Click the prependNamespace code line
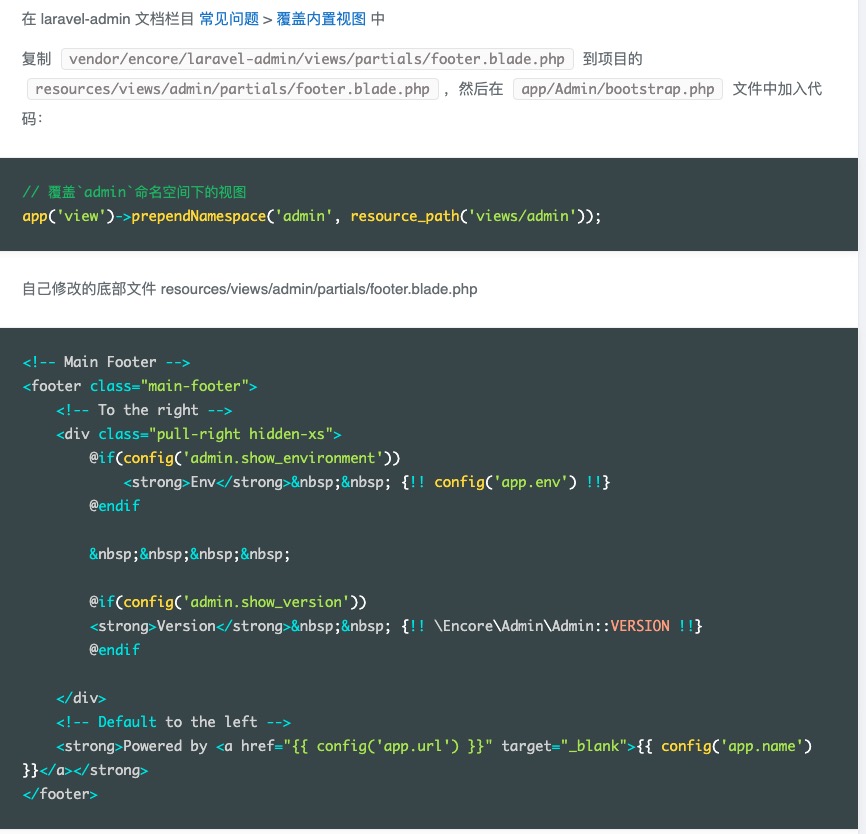866x834 pixels. point(311,216)
